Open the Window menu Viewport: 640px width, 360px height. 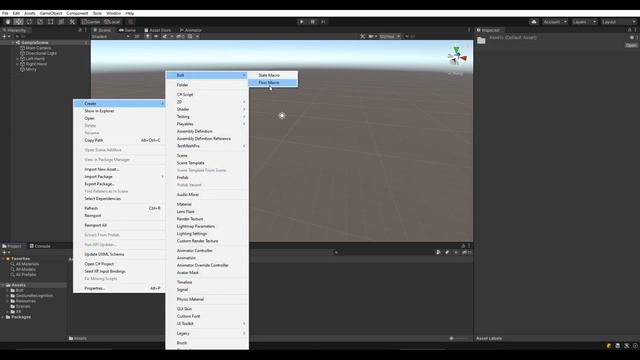pyautogui.click(x=113, y=13)
